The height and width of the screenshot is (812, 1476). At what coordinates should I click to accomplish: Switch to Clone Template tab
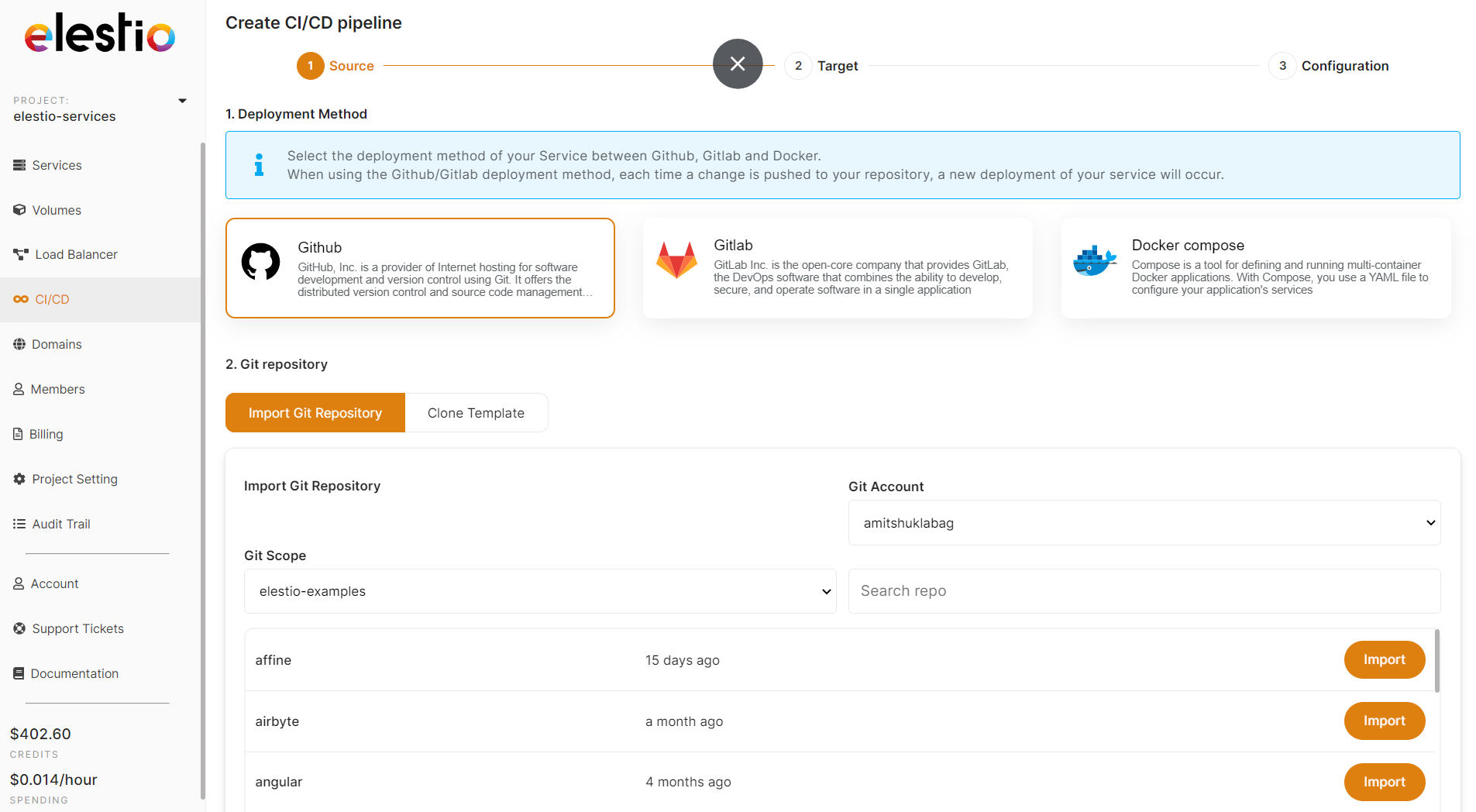(476, 413)
